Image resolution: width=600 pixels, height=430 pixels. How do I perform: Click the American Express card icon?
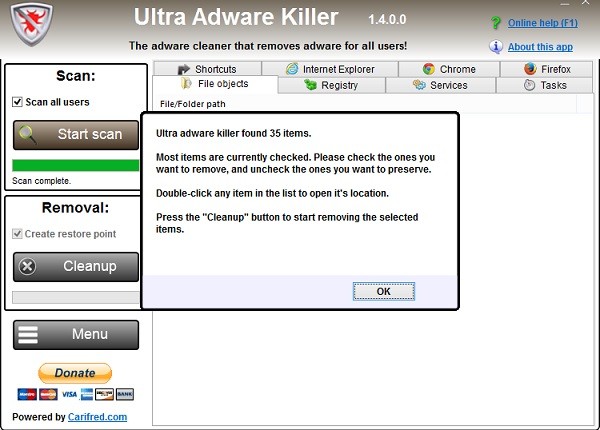tap(87, 394)
